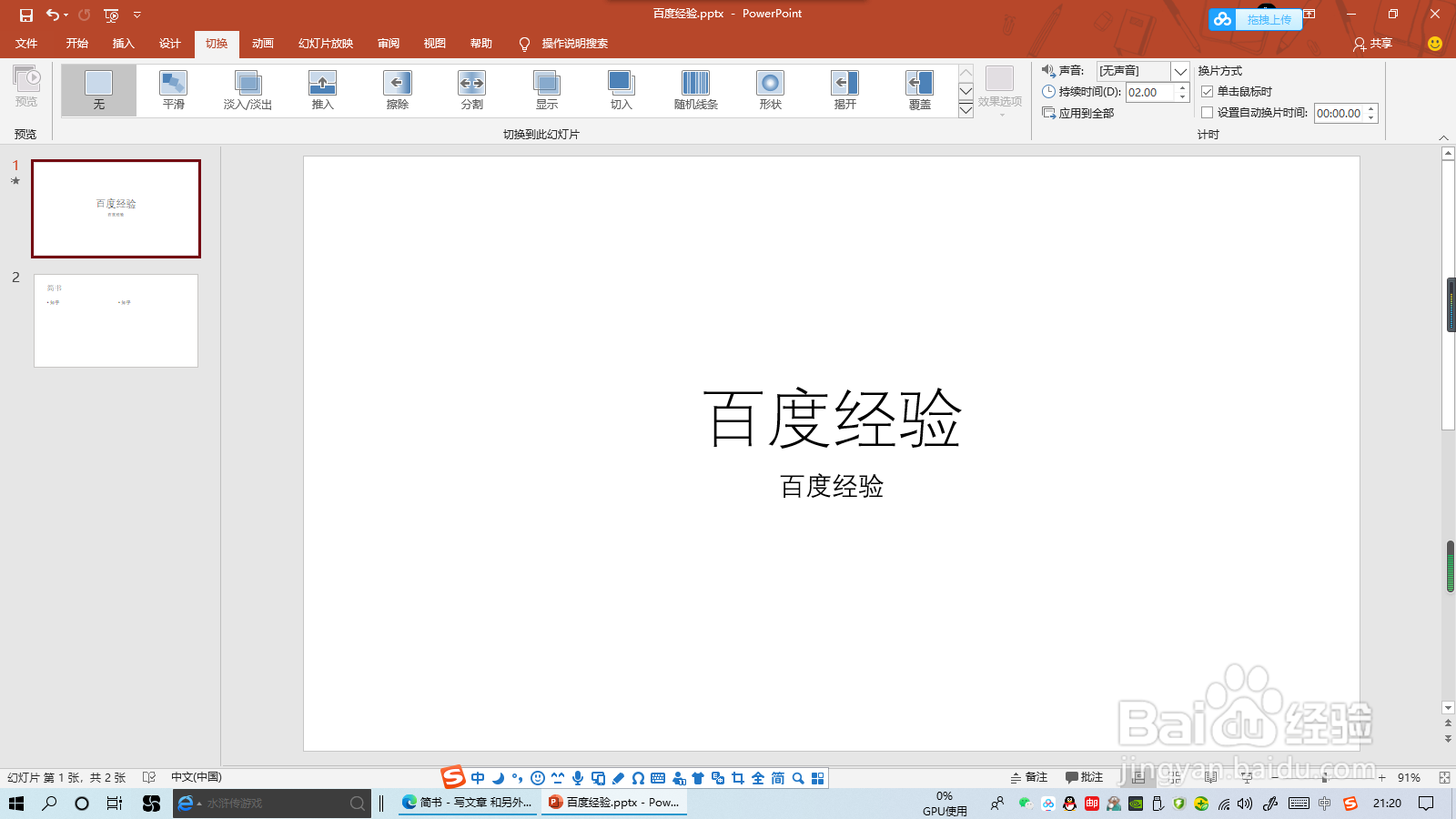This screenshot has height=819, width=1456.
Task: Click the 拖拽上传 cloud upload button
Action: tap(1256, 19)
